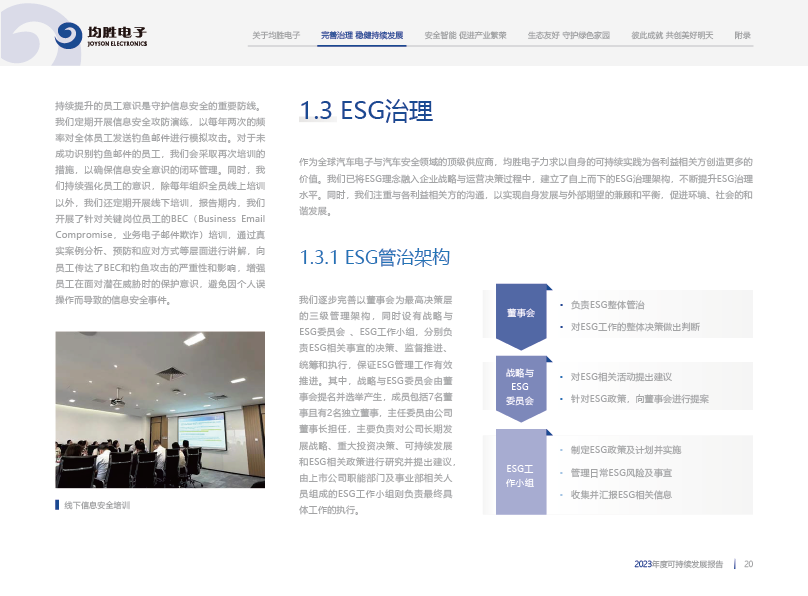Click the 战略与ESG委员会 diagram block

[x=520, y=387]
